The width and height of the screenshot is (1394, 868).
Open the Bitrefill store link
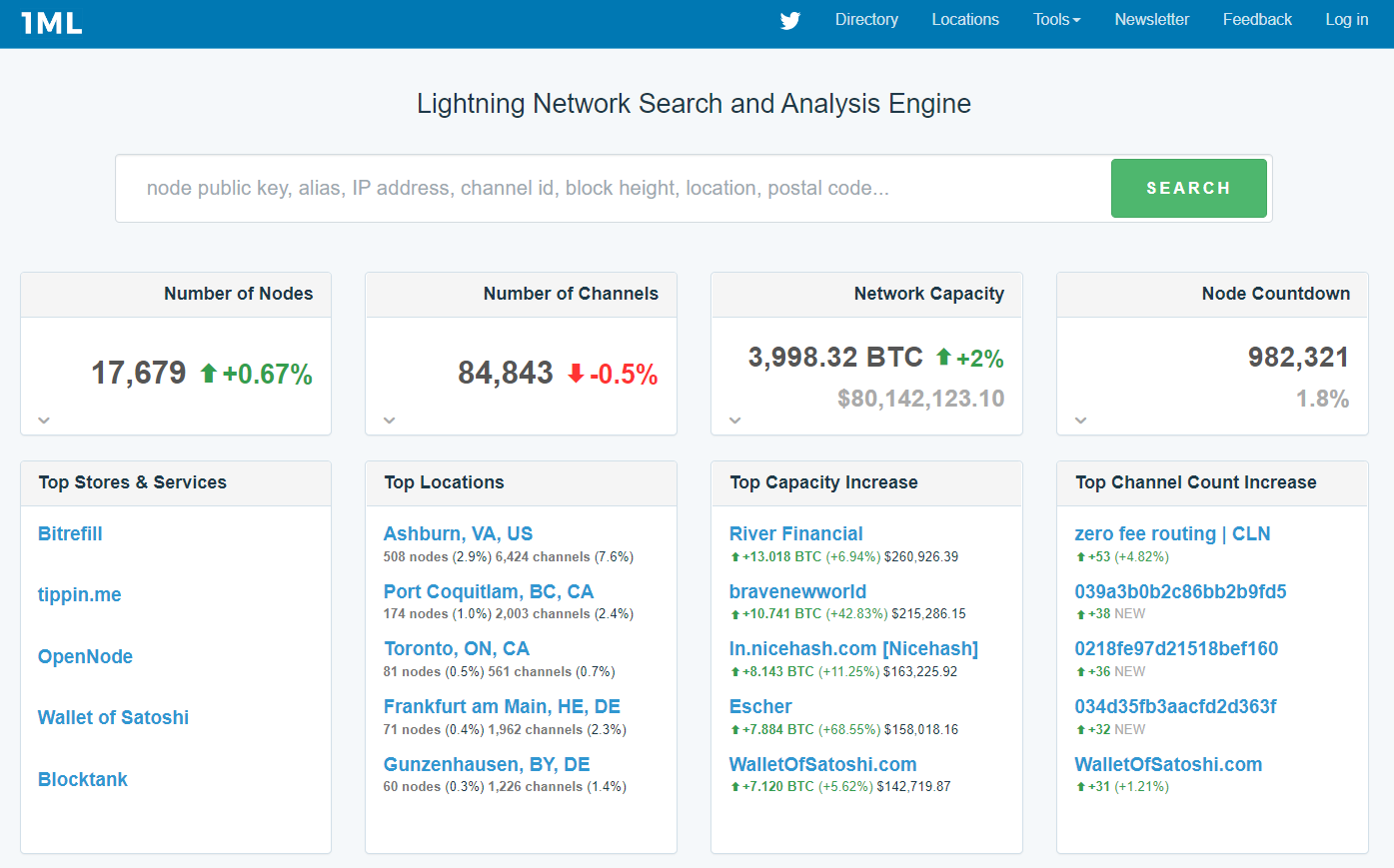pos(70,533)
